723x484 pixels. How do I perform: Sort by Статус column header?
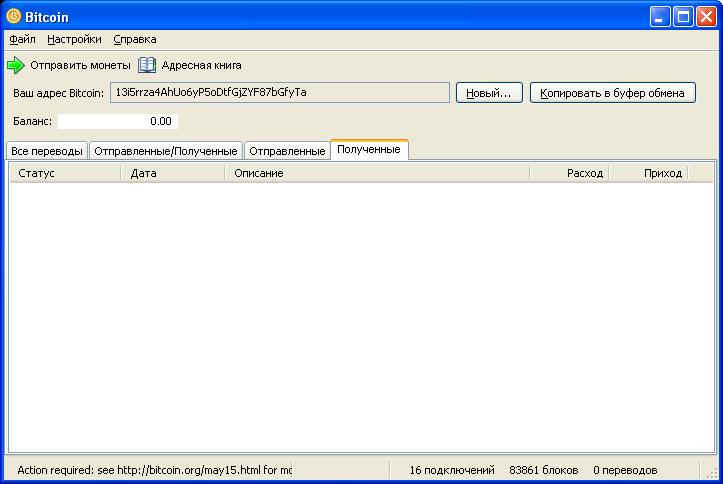(x=65, y=173)
